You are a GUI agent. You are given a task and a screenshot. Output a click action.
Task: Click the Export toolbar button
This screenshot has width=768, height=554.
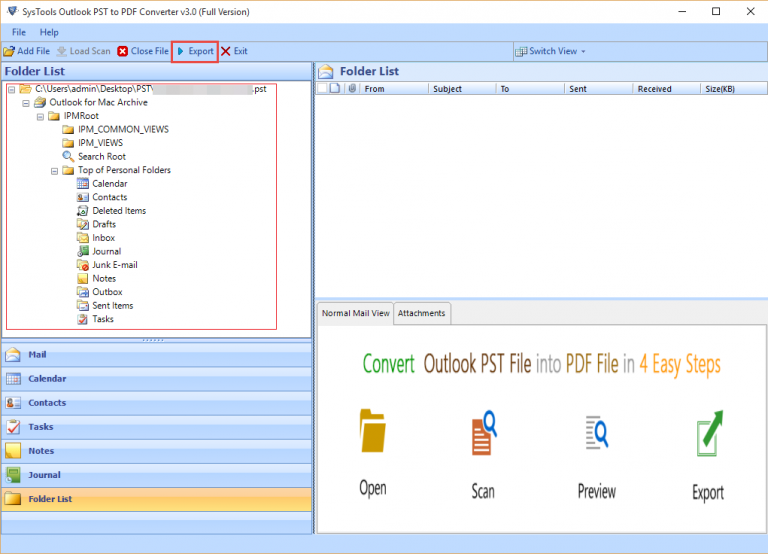click(195, 51)
